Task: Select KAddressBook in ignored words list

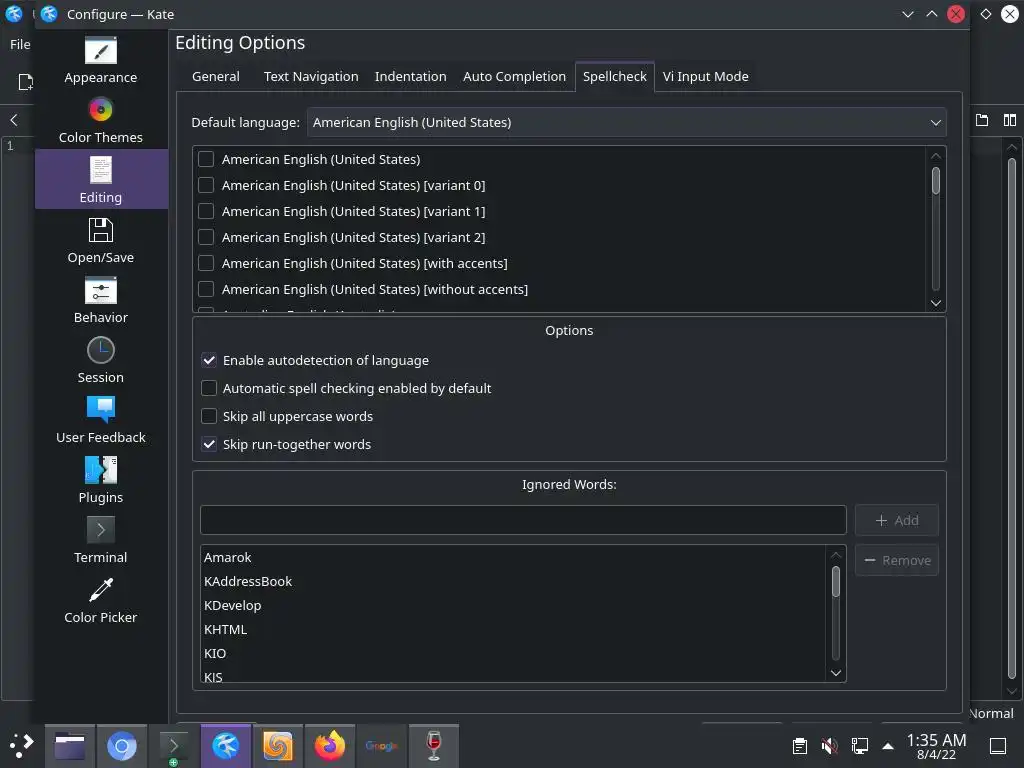Action: click(513, 582)
